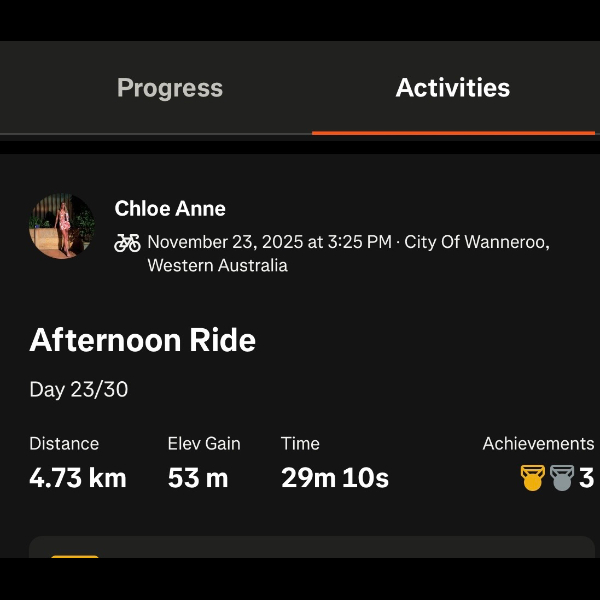Click the Distance stat label
The image size is (600, 600).
click(64, 443)
